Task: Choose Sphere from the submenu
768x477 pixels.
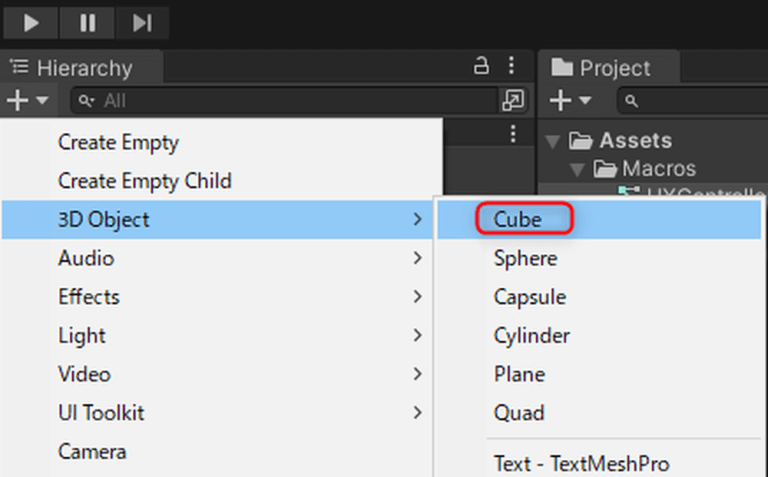Action: (x=525, y=258)
